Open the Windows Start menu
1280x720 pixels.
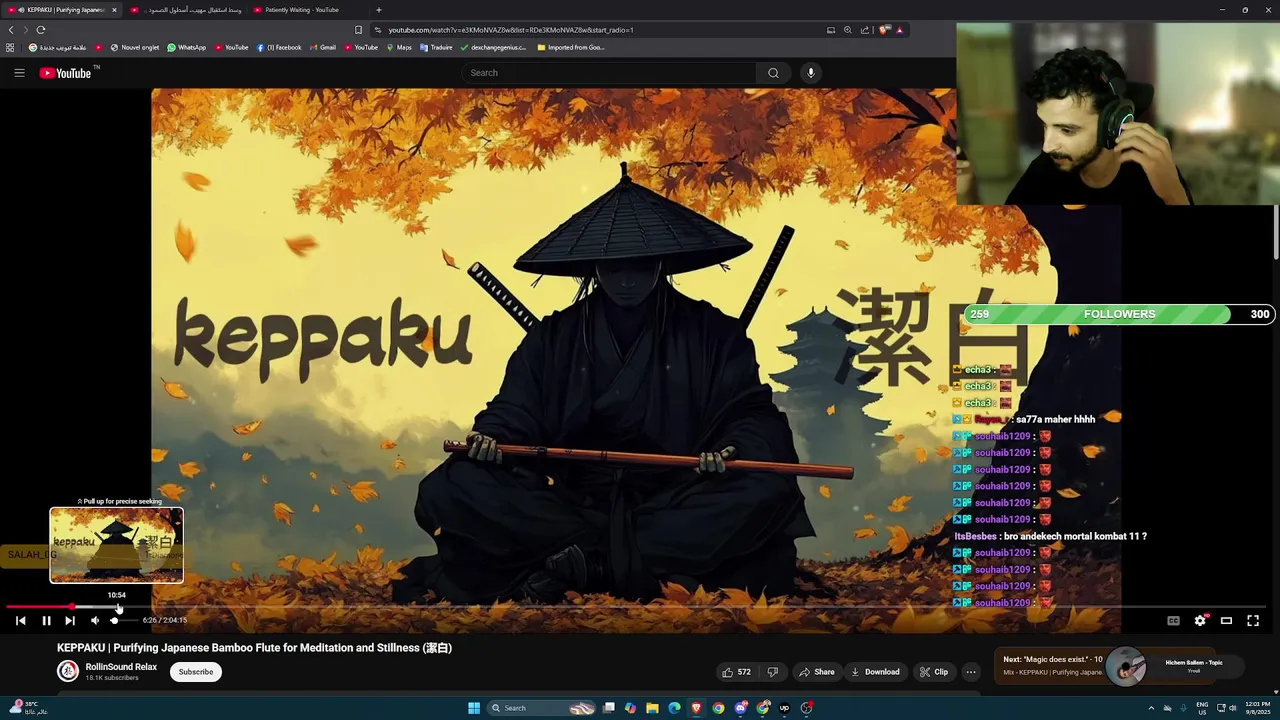(x=474, y=708)
